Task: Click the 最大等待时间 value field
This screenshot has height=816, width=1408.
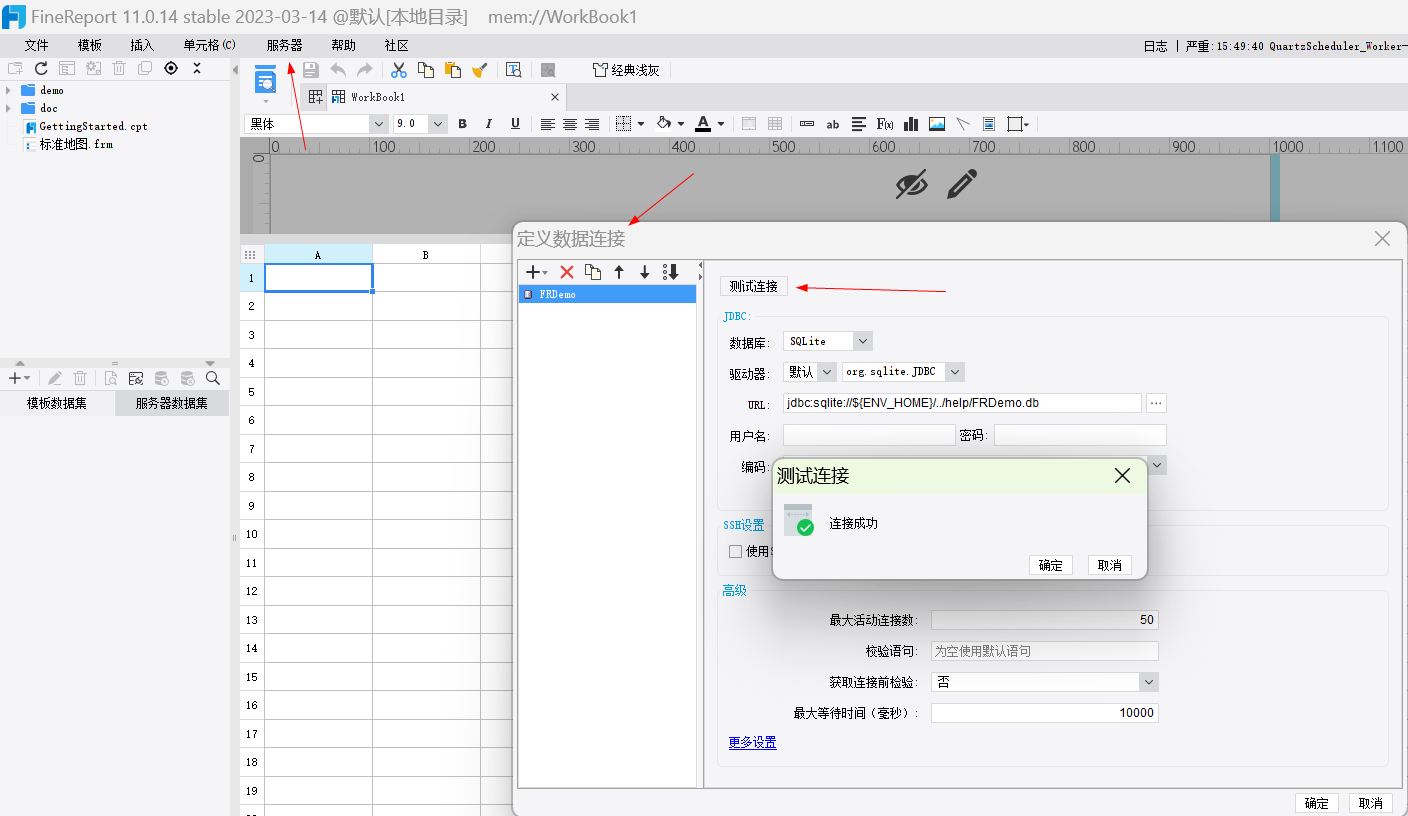Action: [x=1045, y=713]
